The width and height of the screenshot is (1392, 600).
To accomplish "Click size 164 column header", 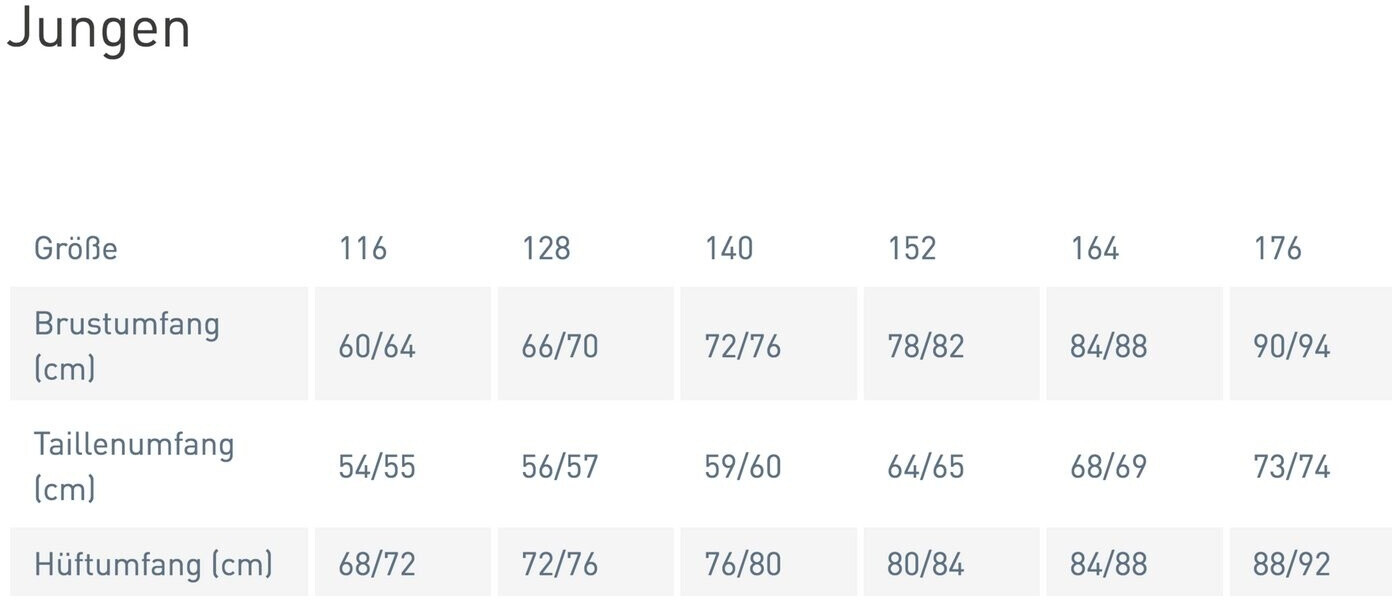I will pos(1095,248).
